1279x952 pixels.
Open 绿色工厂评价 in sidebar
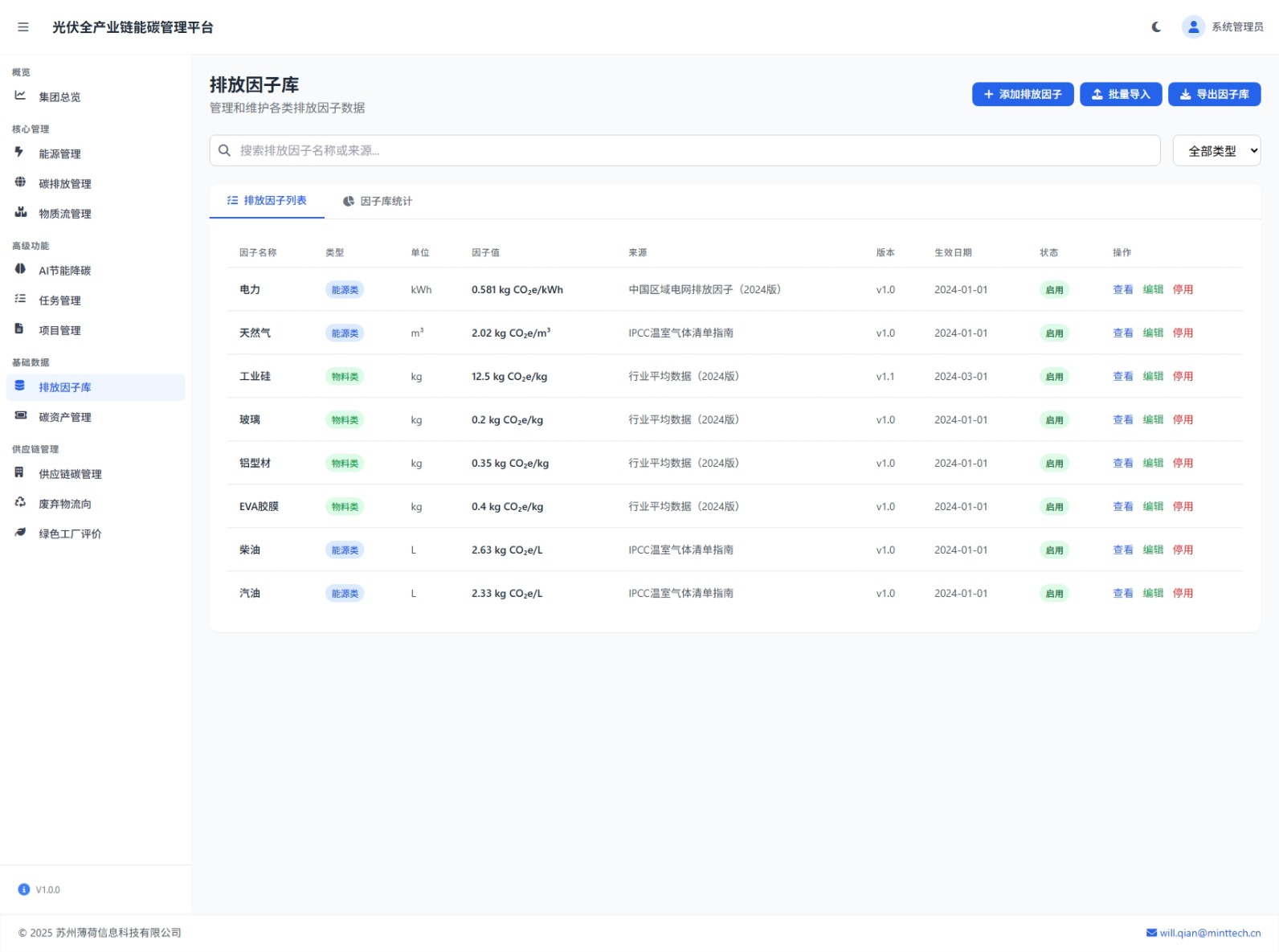(x=70, y=534)
